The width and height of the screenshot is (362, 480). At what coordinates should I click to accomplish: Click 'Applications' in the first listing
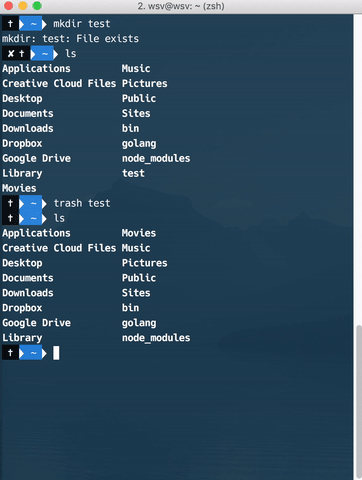[x=36, y=69]
